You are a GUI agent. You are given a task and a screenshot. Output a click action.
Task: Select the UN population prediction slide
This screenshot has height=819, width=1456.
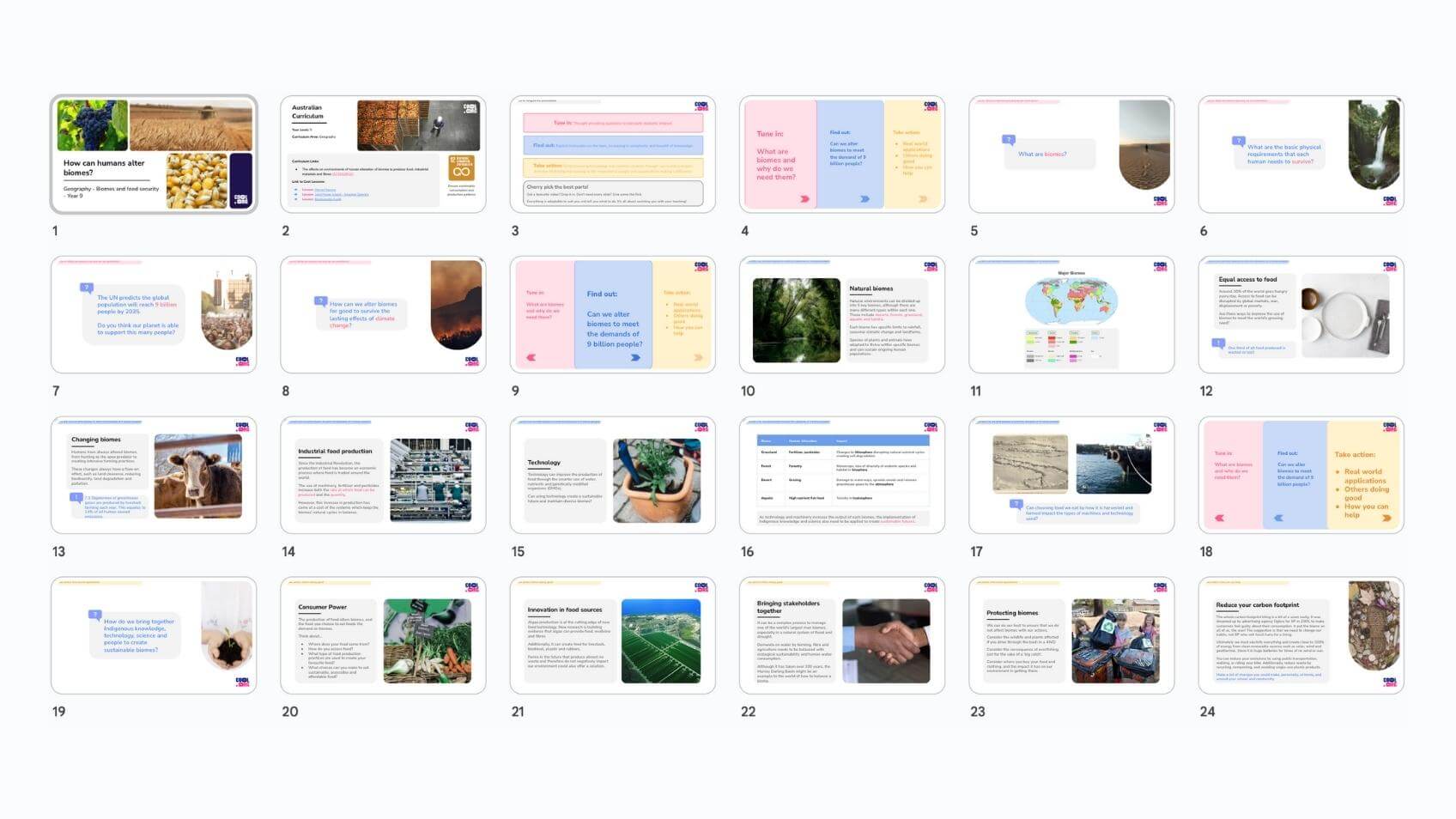click(x=154, y=314)
